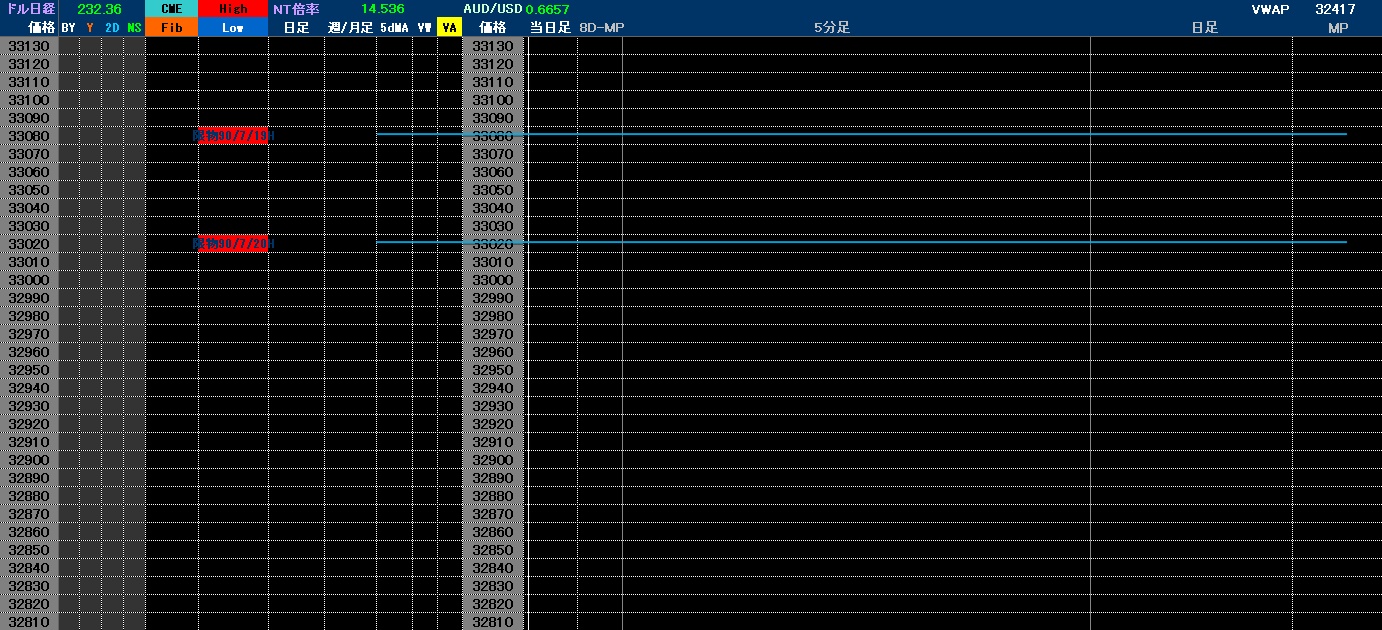Click the AUD/USD label
The width and height of the screenshot is (1382, 630).
[x=493, y=9]
